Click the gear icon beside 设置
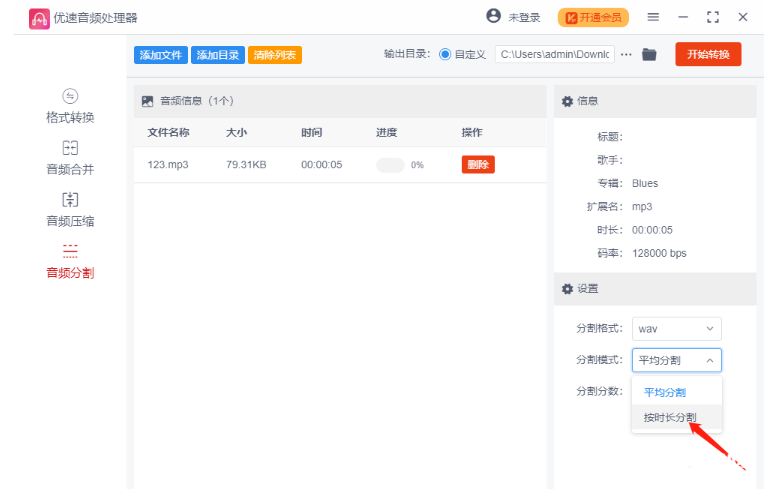The image size is (769, 489). 567,289
